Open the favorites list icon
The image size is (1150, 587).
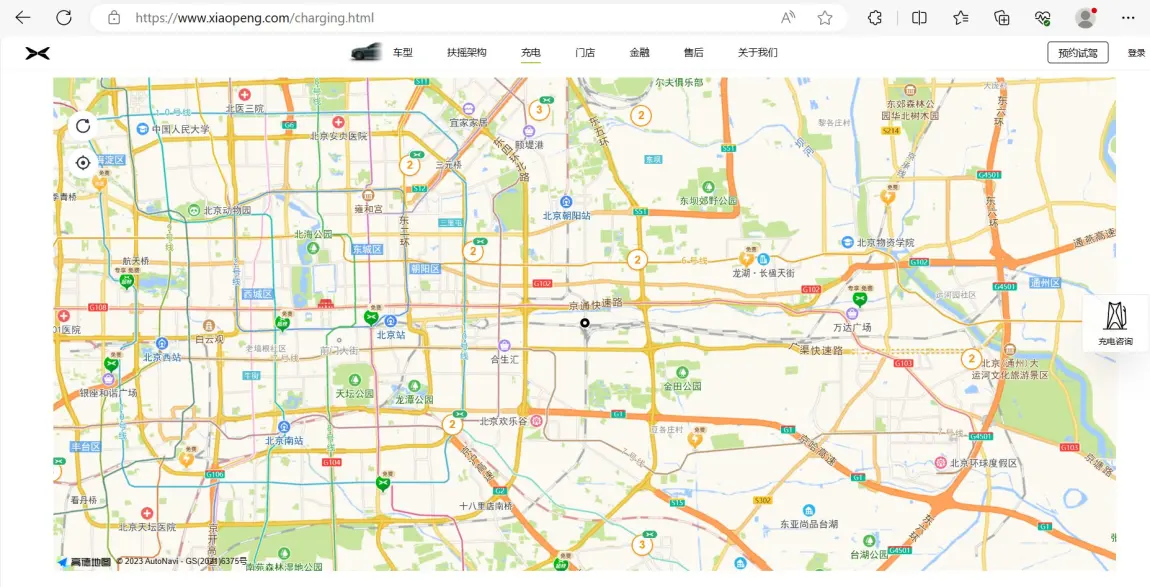[961, 18]
